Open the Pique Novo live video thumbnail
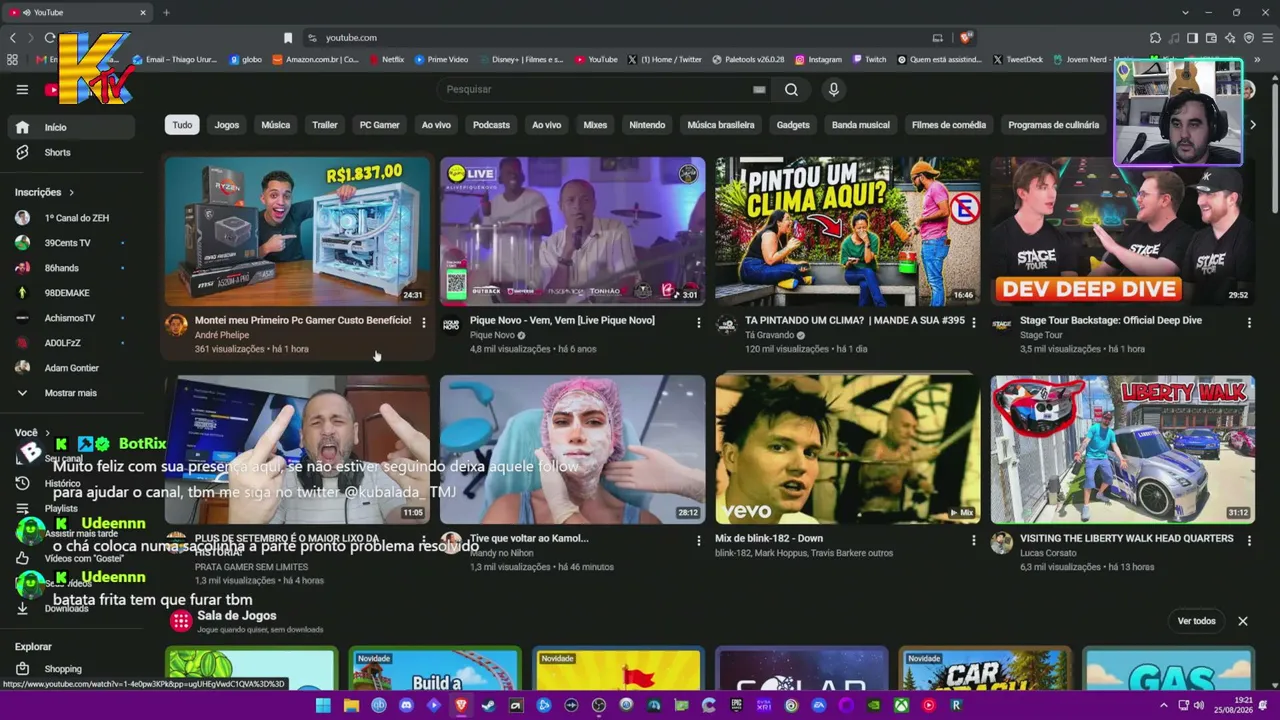 tap(572, 231)
